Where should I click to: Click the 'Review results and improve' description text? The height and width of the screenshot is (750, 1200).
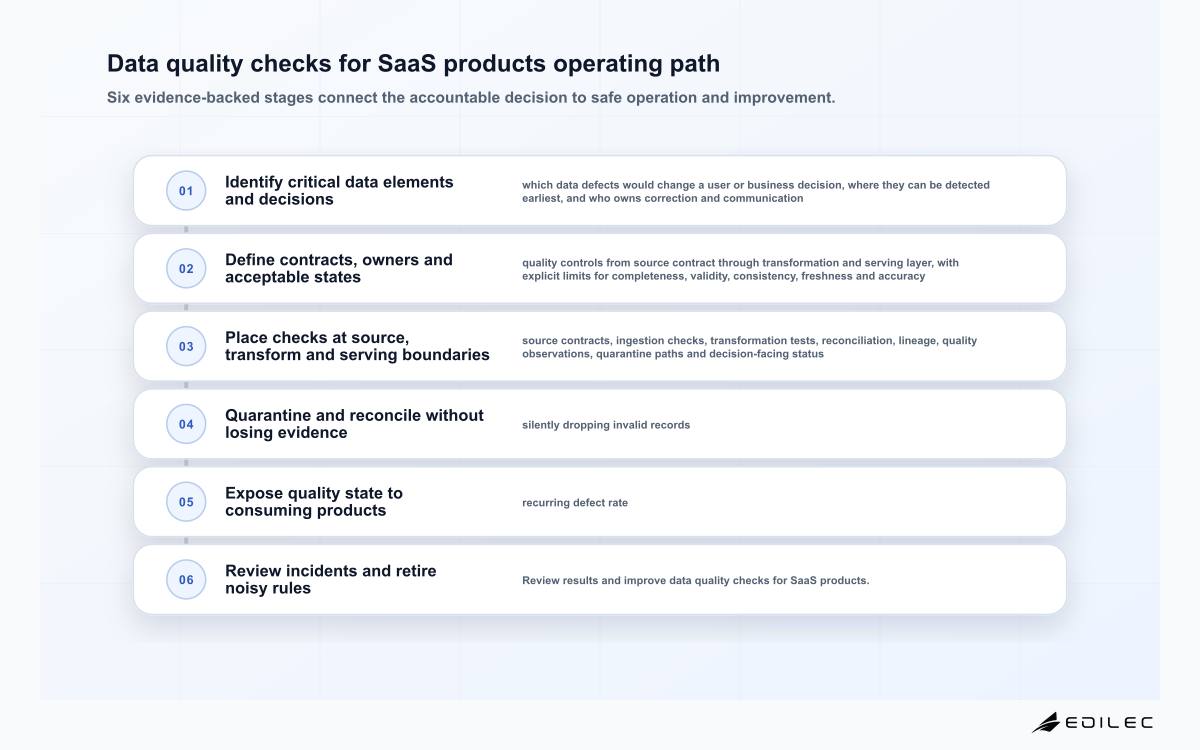[x=695, y=581]
